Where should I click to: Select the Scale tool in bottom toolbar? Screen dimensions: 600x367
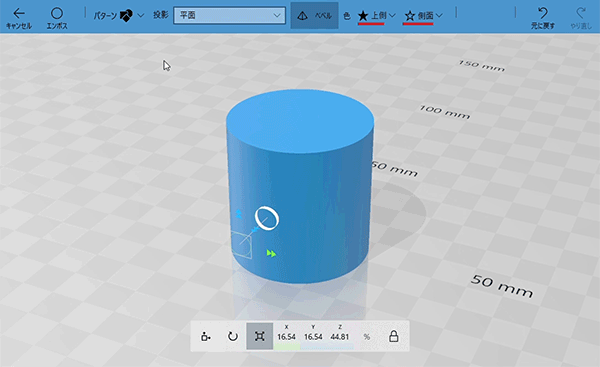tap(259, 336)
